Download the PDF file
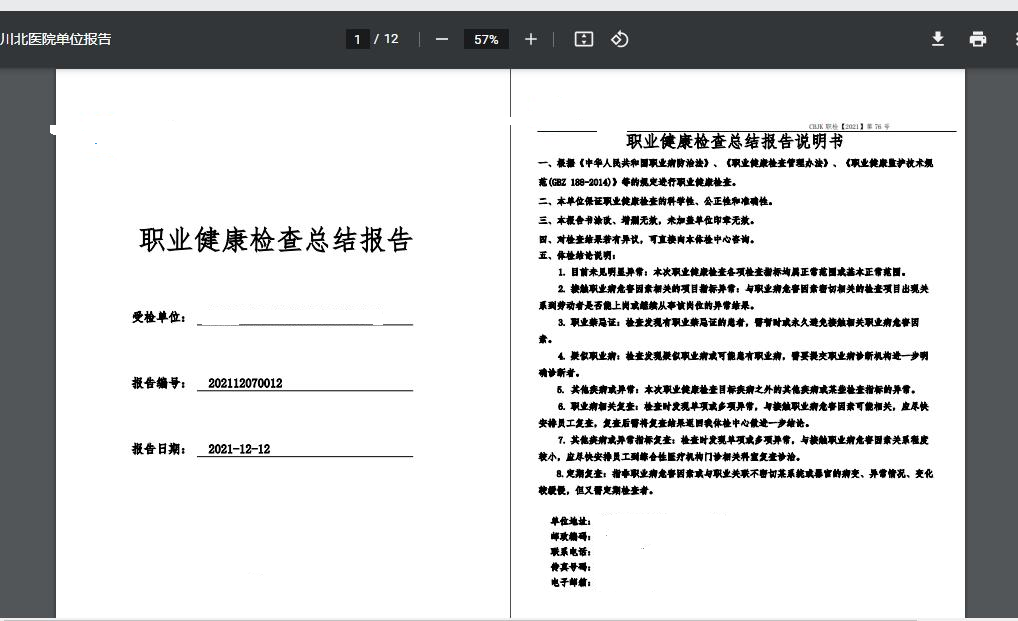 (x=937, y=39)
